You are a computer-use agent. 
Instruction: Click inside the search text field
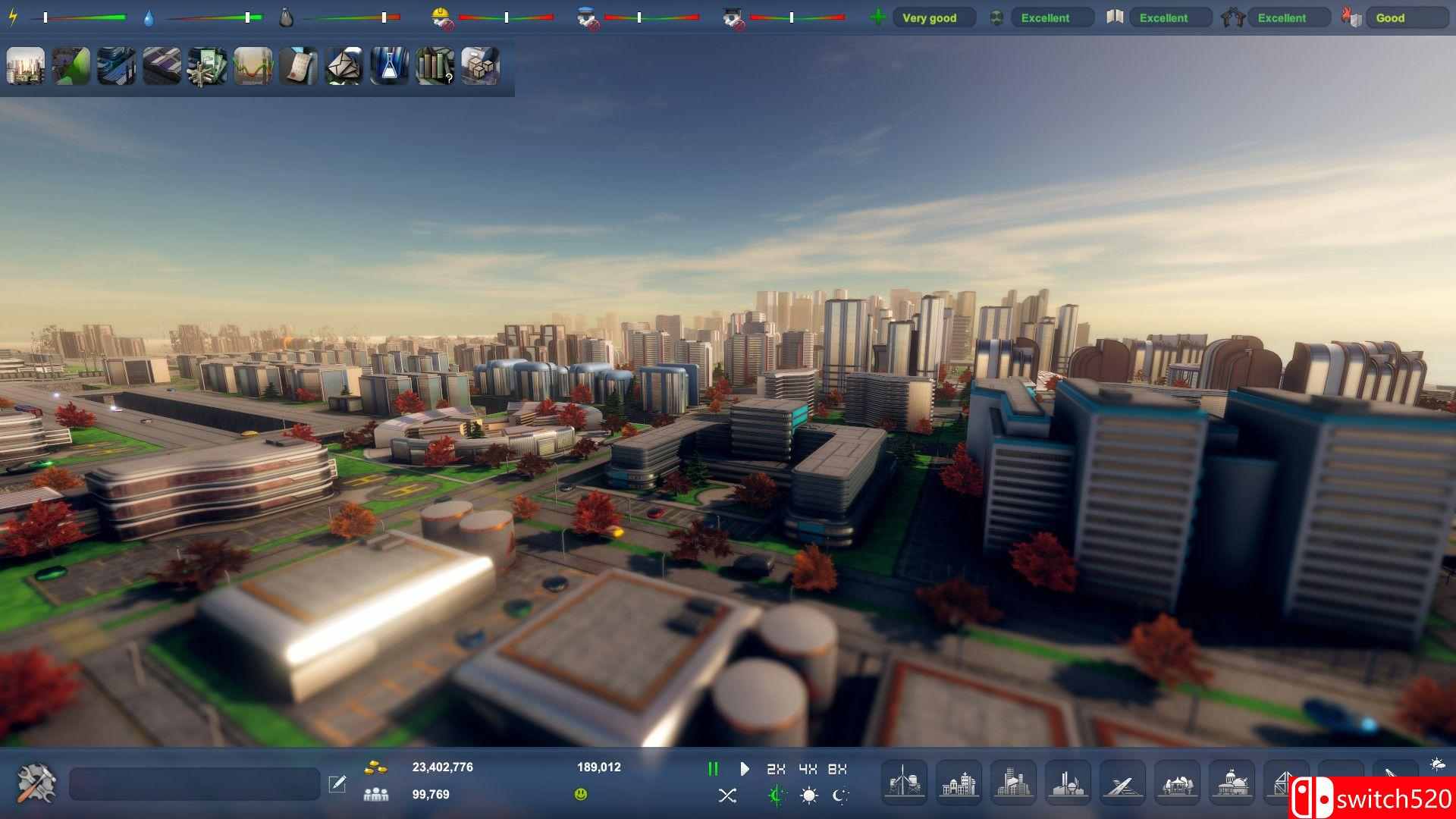click(193, 782)
